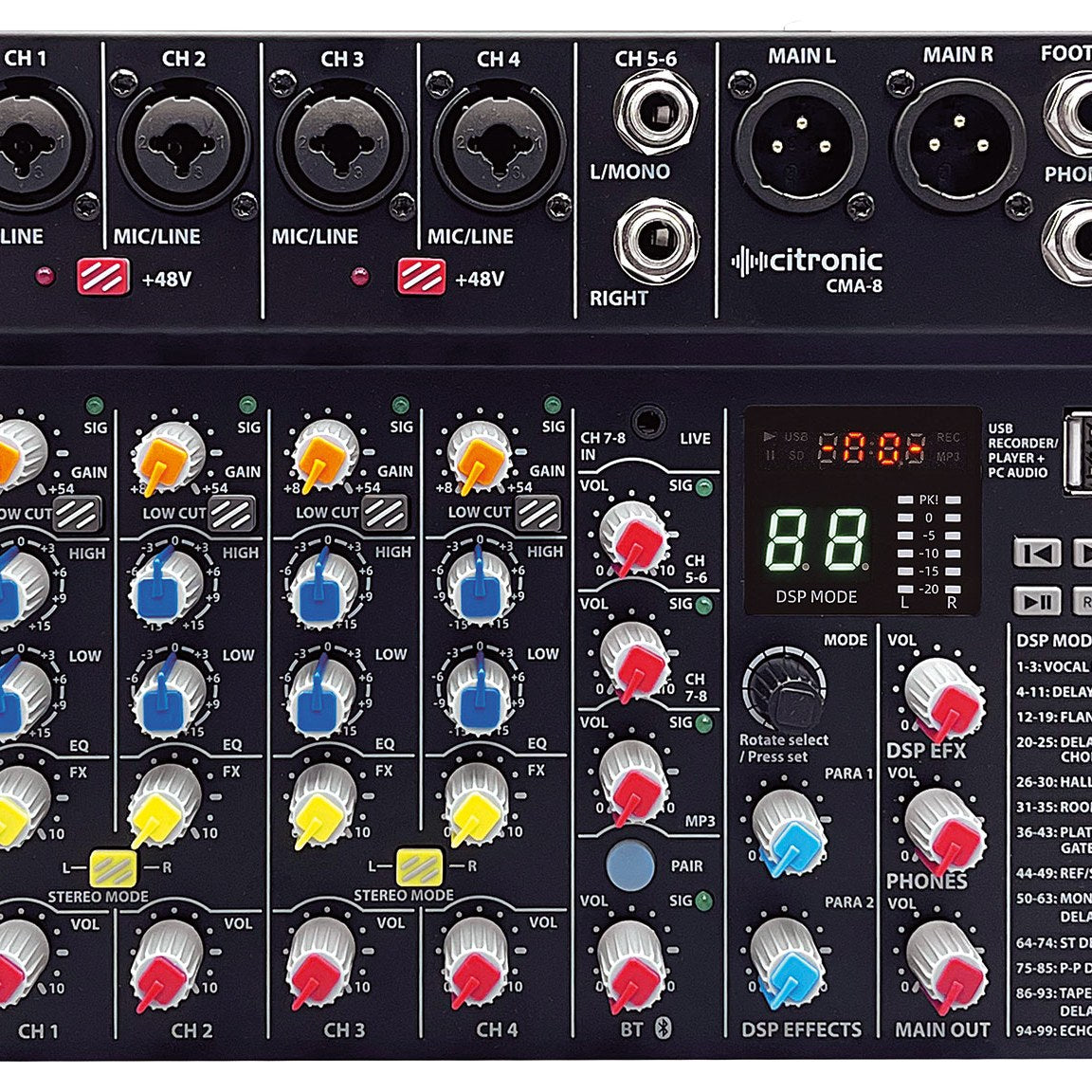Click the red phantom LED below CH 1-2

[x=45, y=275]
